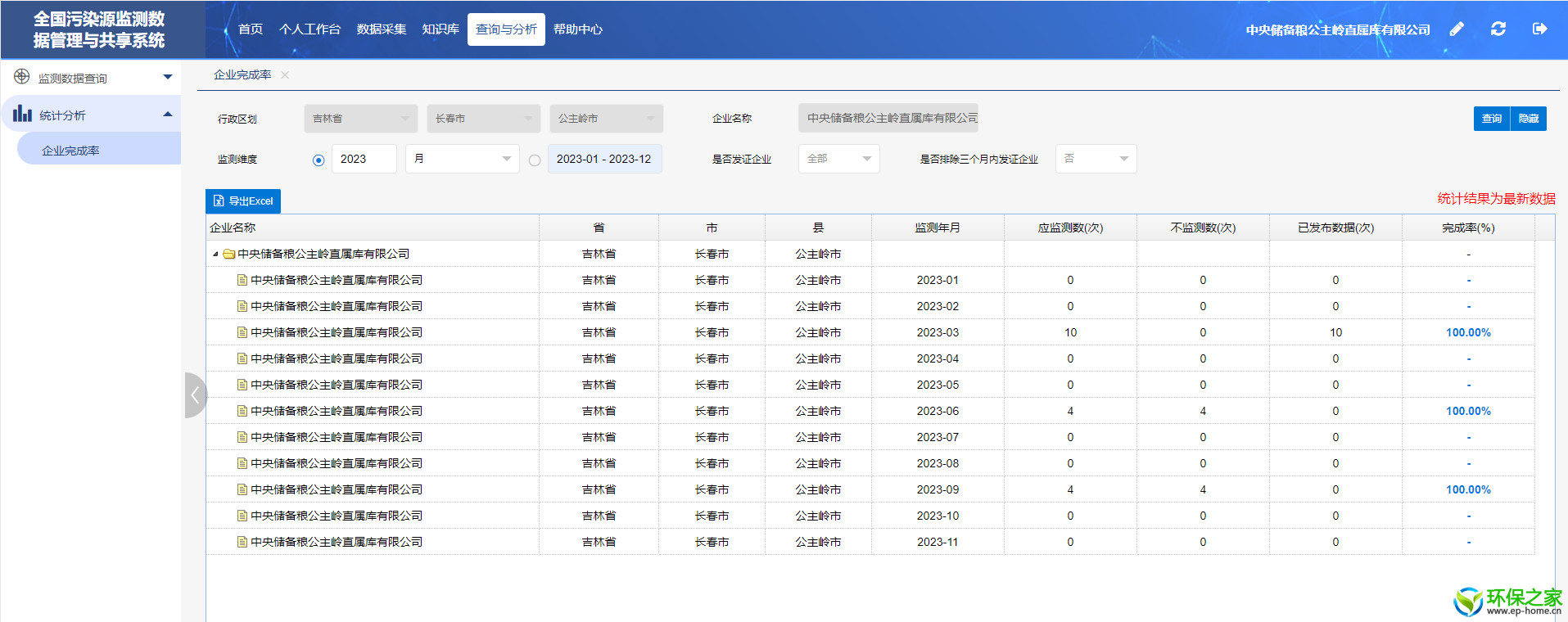
Task: Click the 查询 button
Action: coord(1492,119)
